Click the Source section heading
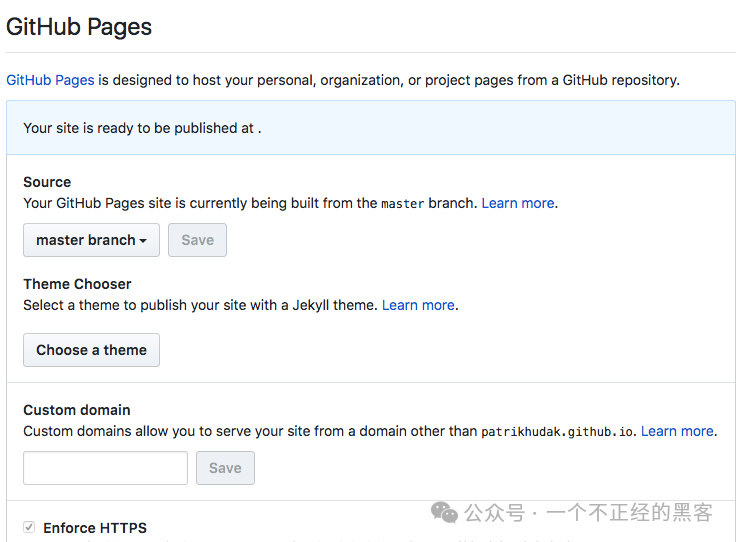 (47, 182)
